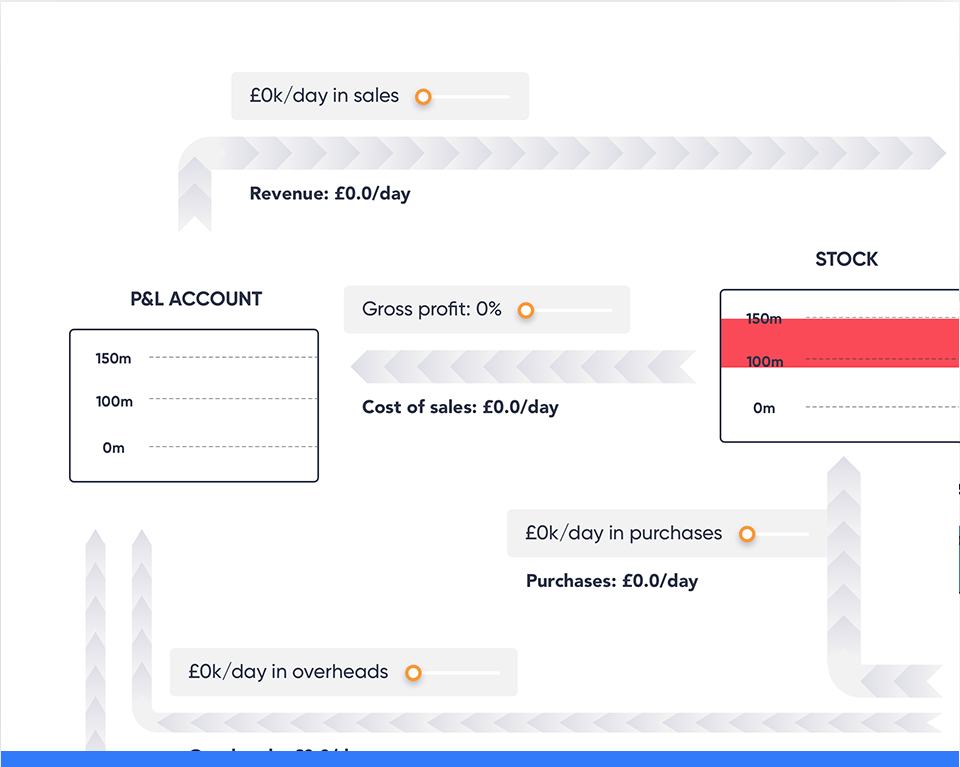Click the red bar in the Stock chart
Screen dimensions: 960x767
(850, 342)
